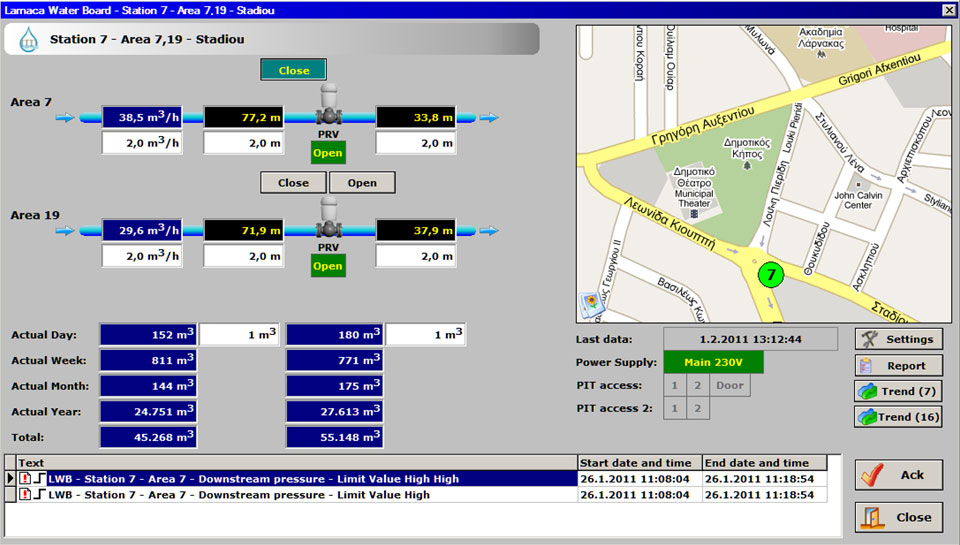
Task: Open the Report button
Action: [x=898, y=366]
